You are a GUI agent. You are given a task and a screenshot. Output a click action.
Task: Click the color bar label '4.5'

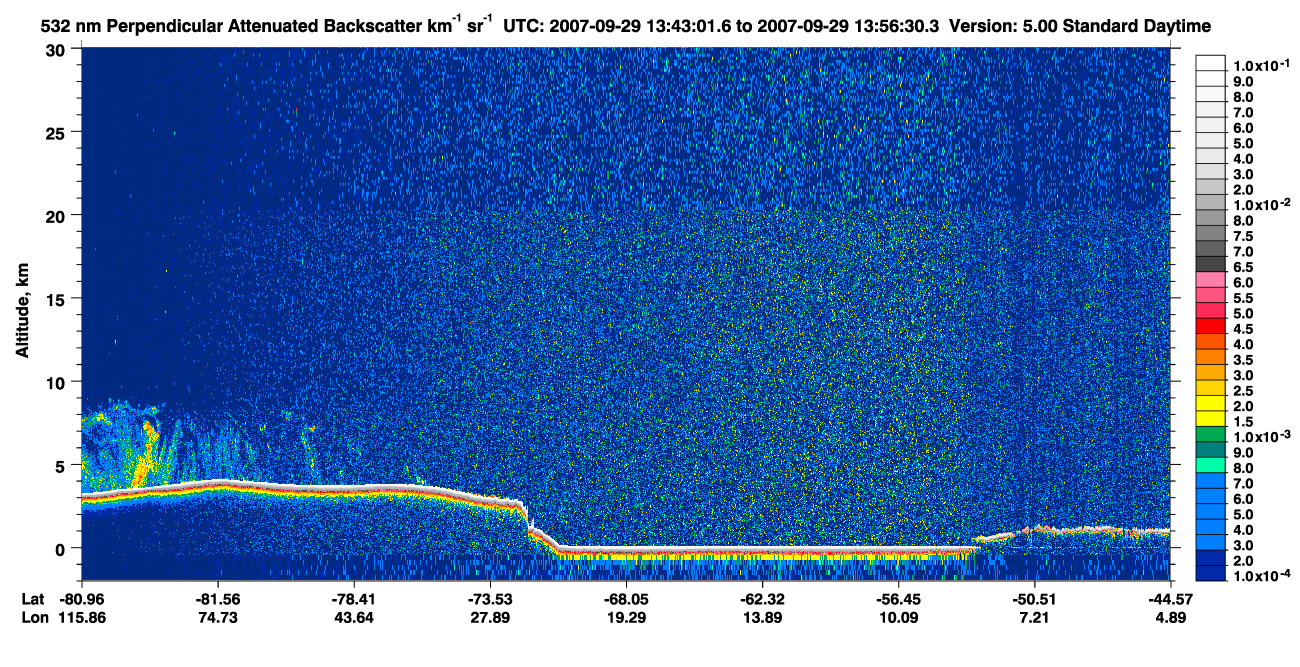tap(1243, 329)
